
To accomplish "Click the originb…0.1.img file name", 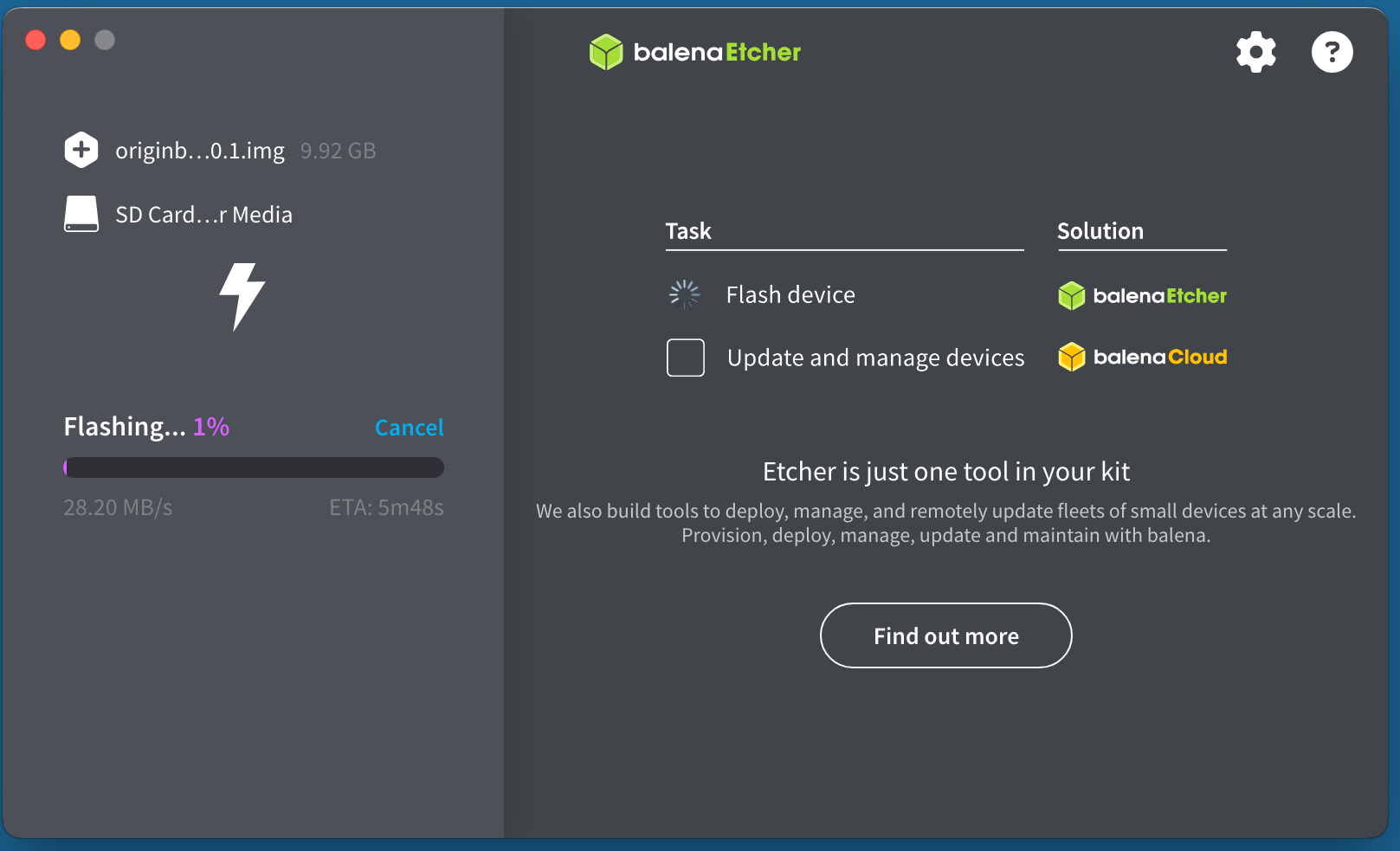I will click(x=200, y=151).
